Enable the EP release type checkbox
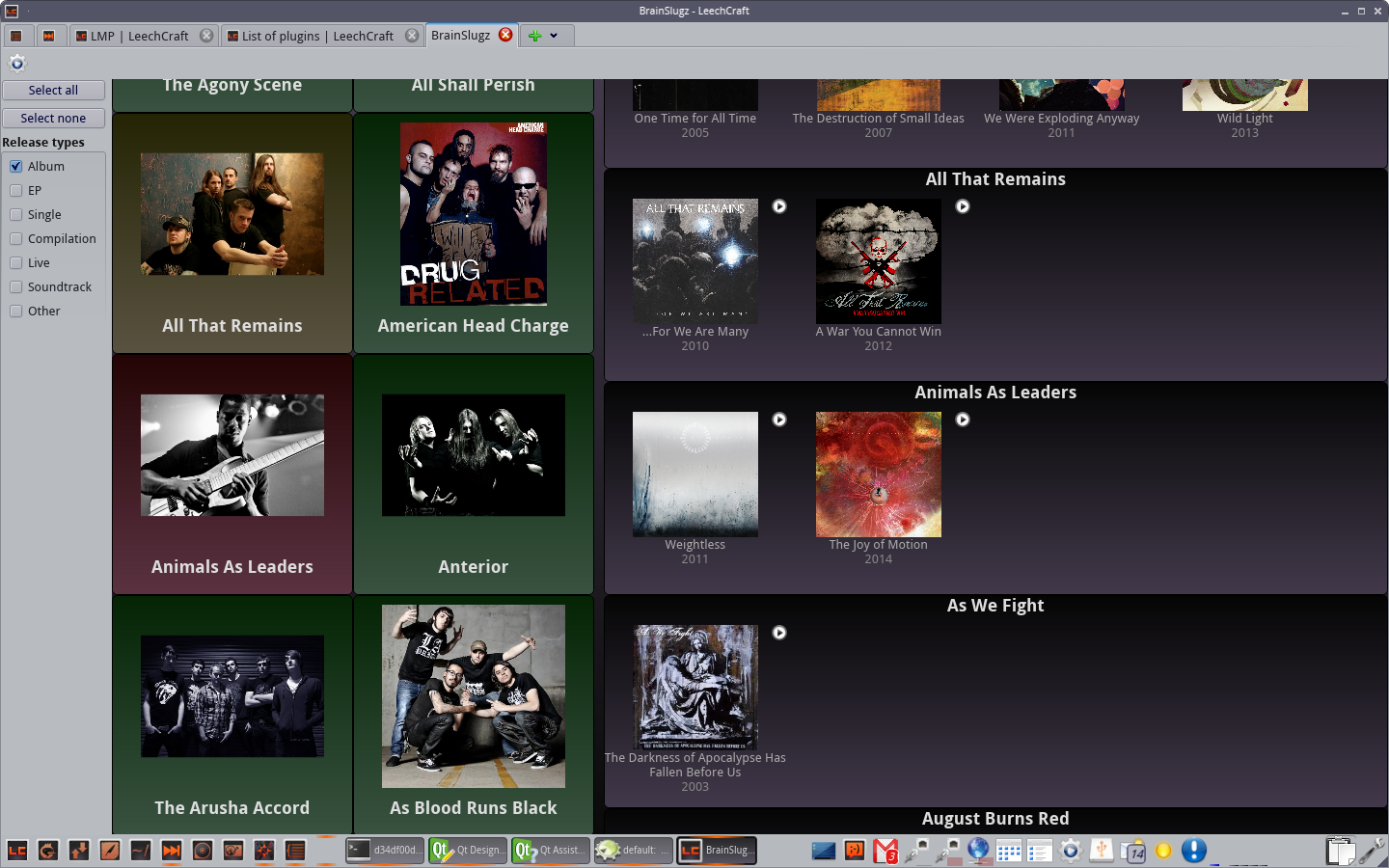This screenshot has height=868, width=1389. coord(16,190)
